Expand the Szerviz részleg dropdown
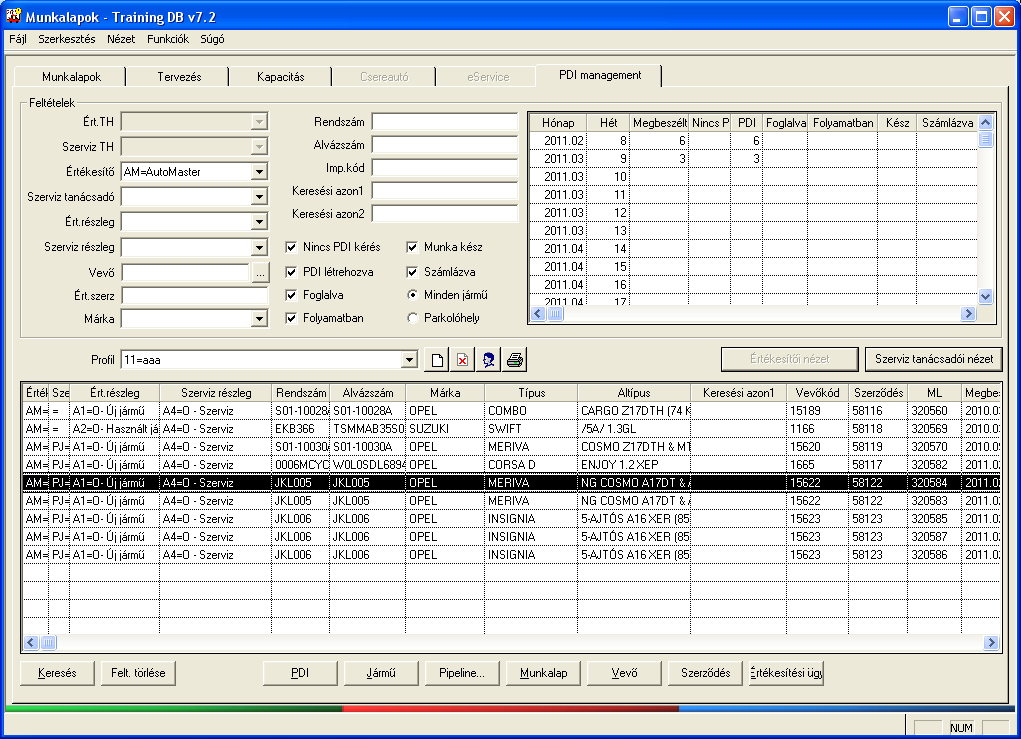 [259, 247]
